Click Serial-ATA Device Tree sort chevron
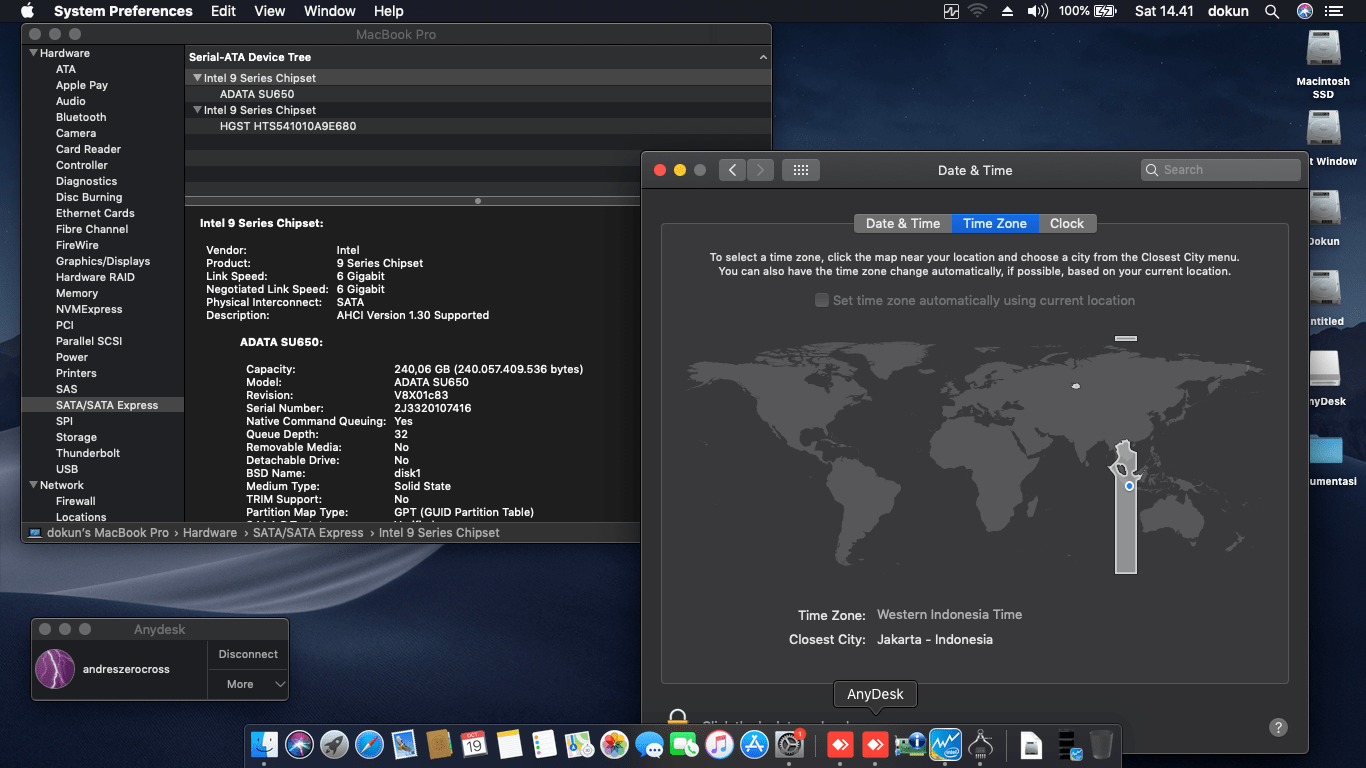Screen dimensions: 1366x768 pyautogui.click(x=763, y=58)
